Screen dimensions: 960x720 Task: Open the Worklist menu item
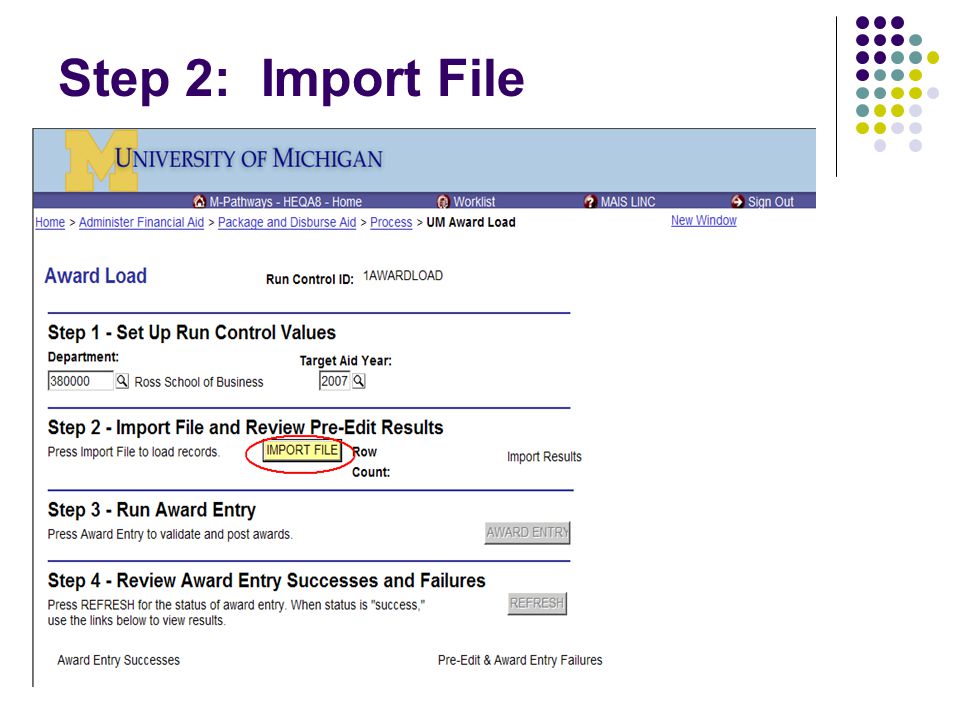click(474, 201)
